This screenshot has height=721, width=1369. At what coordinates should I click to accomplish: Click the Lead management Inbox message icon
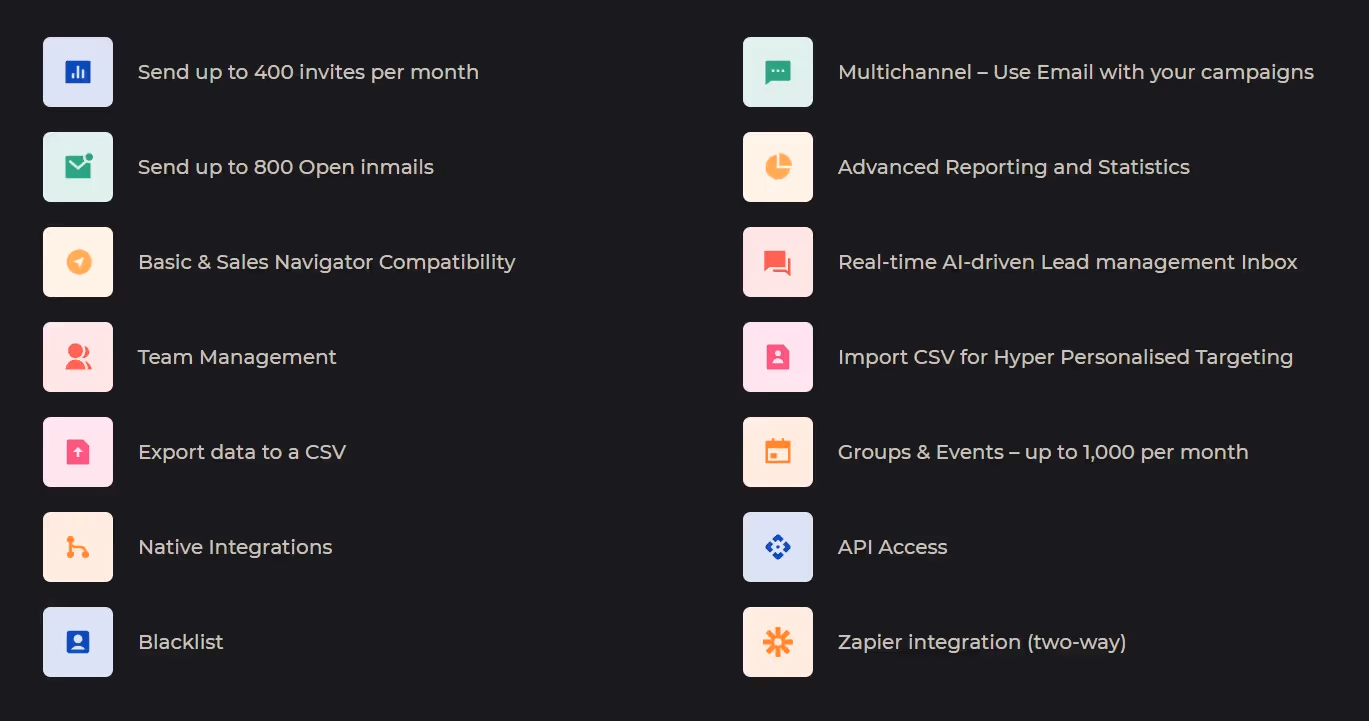(x=777, y=261)
